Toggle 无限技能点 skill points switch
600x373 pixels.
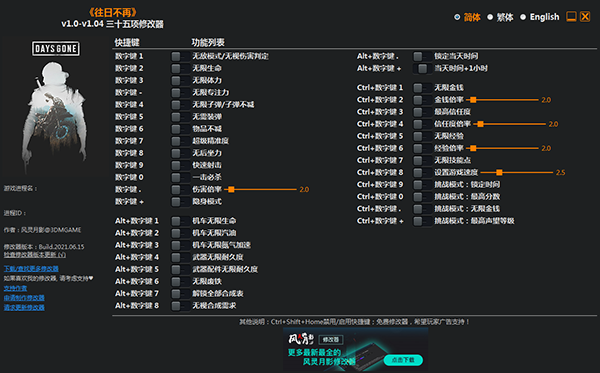coord(422,160)
